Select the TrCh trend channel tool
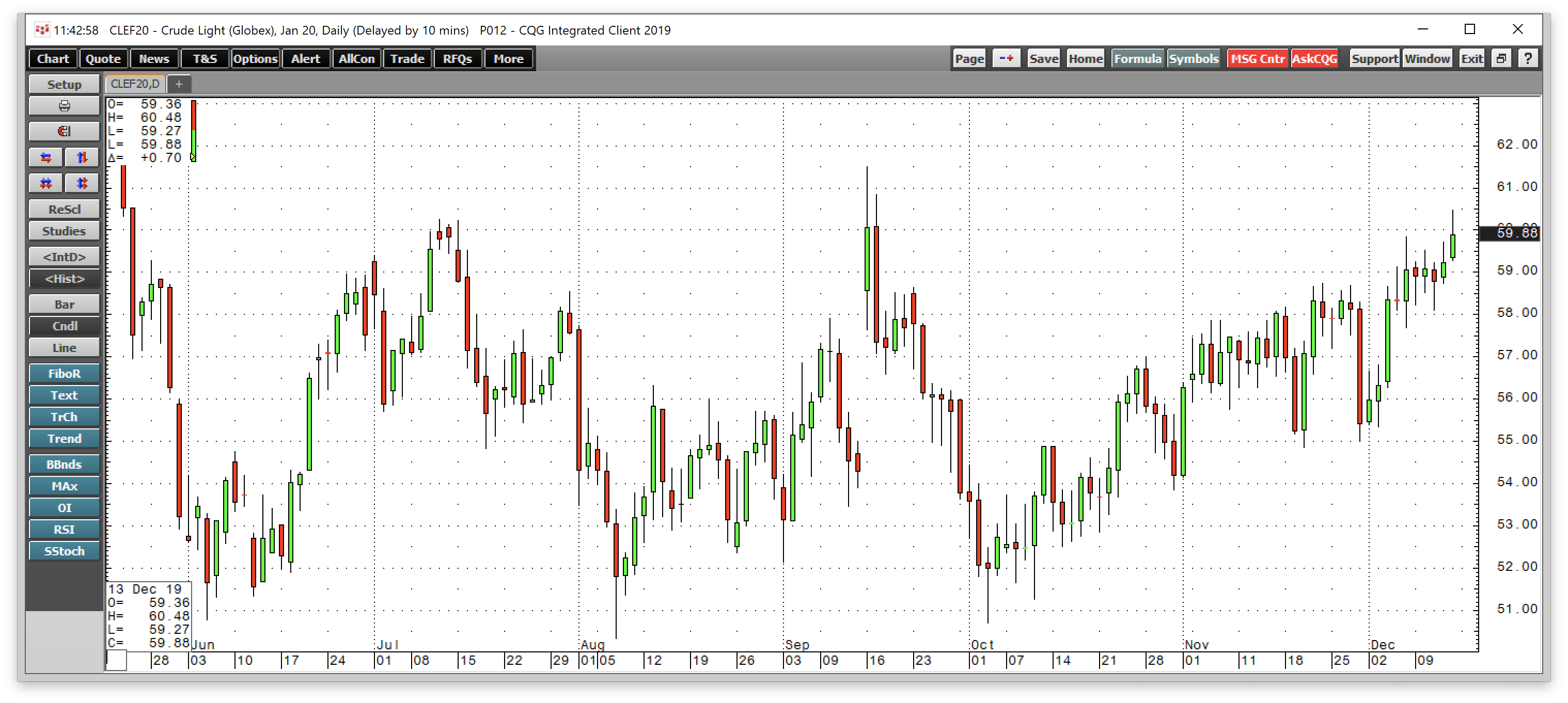1568x703 pixels. (x=64, y=417)
